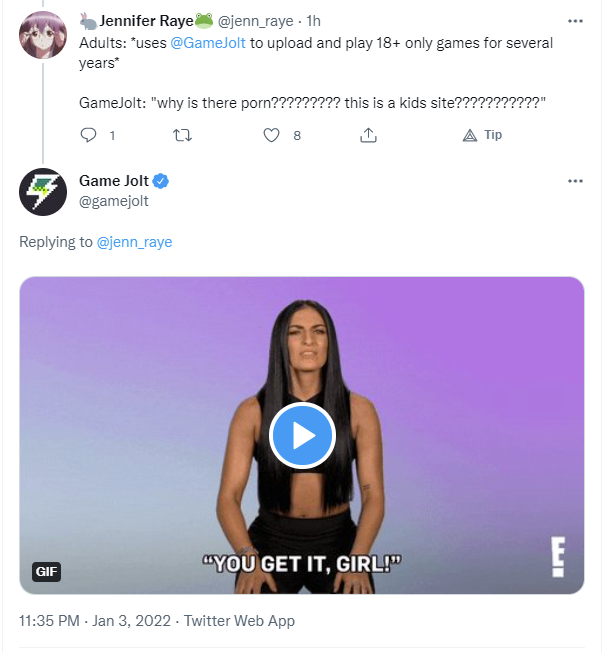The image size is (604, 653).
Task: Play the GIF in the reply
Action: 302,436
